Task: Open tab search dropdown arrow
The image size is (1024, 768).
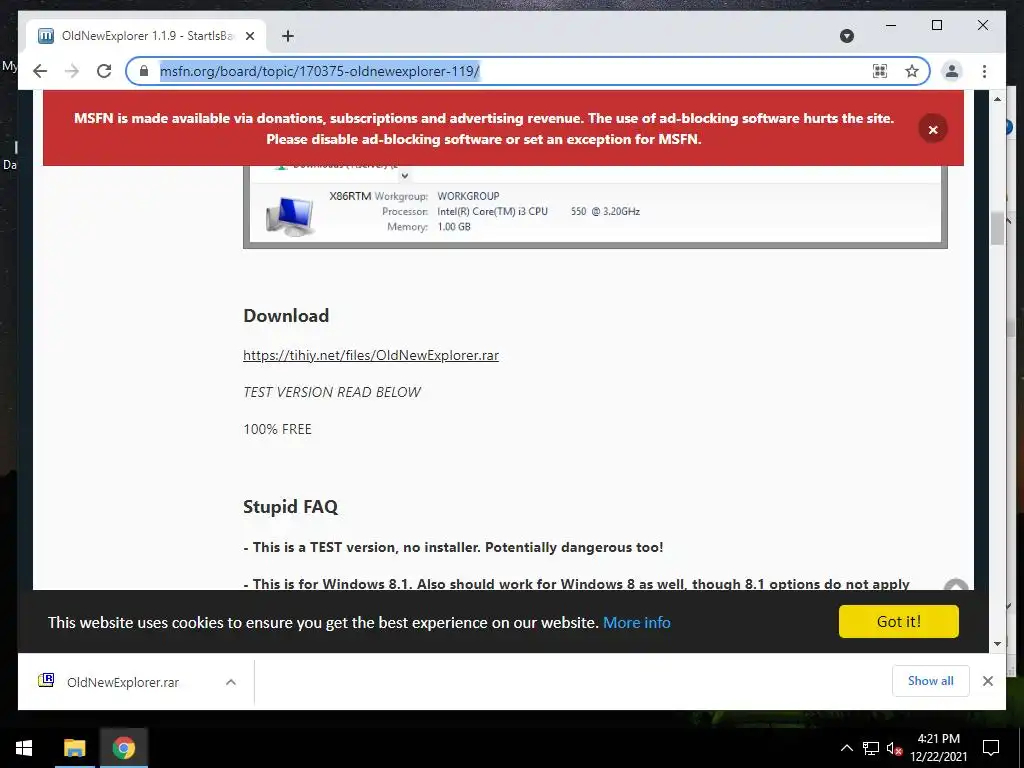Action: (x=846, y=36)
